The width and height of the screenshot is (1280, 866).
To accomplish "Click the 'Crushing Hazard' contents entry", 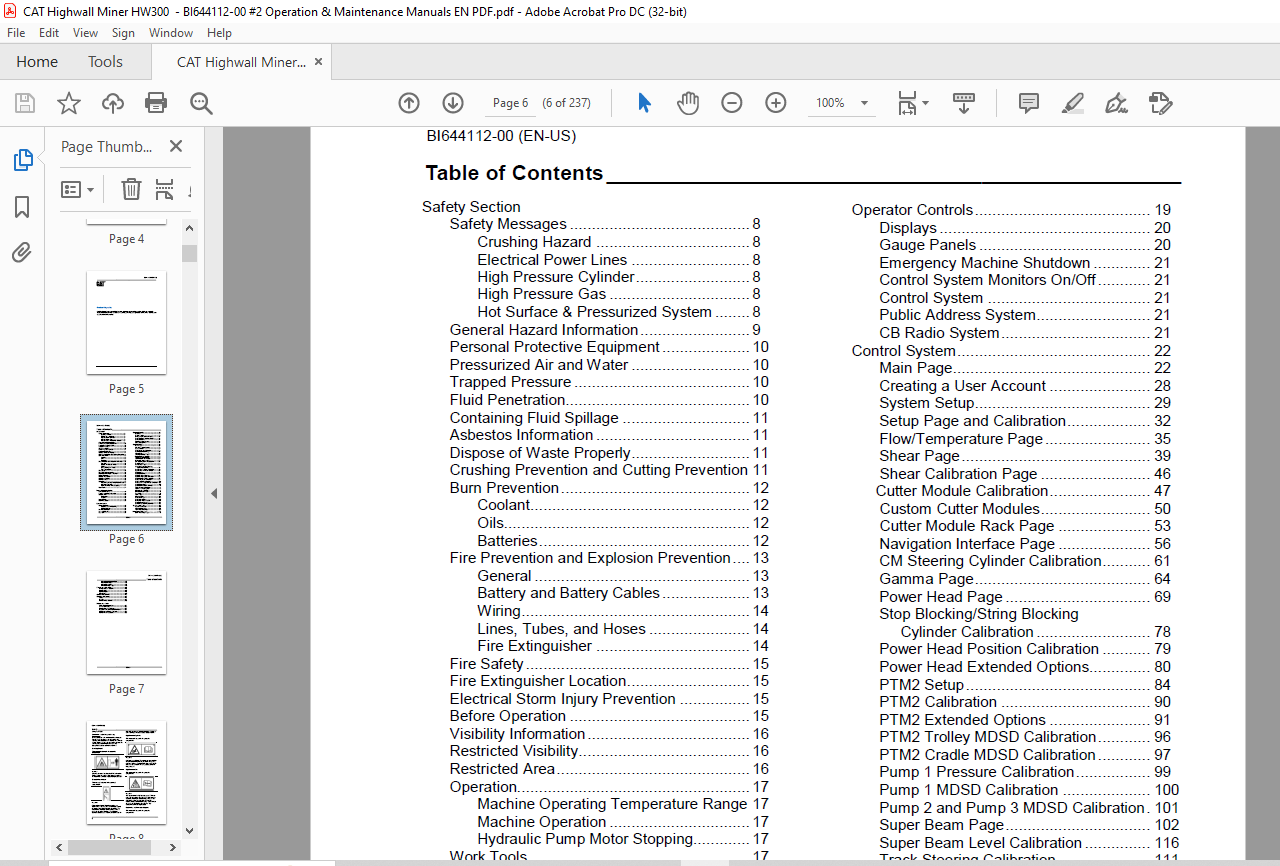I will (534, 242).
